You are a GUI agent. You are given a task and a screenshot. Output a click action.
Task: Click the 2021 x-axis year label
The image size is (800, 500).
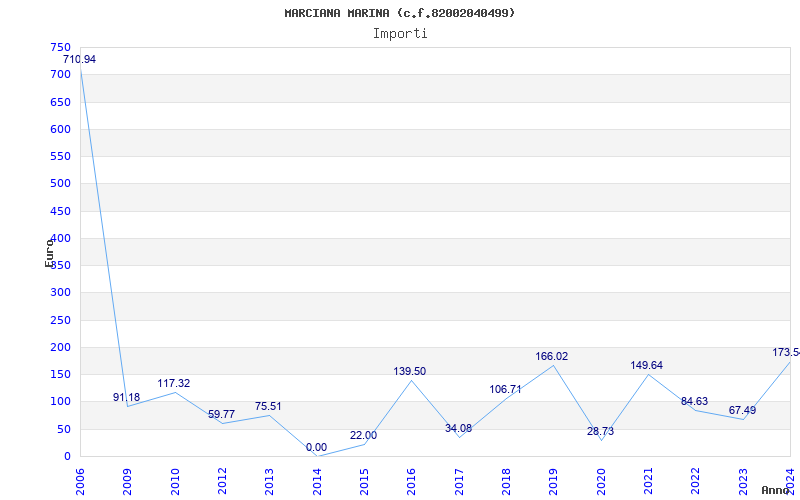[x=648, y=482]
